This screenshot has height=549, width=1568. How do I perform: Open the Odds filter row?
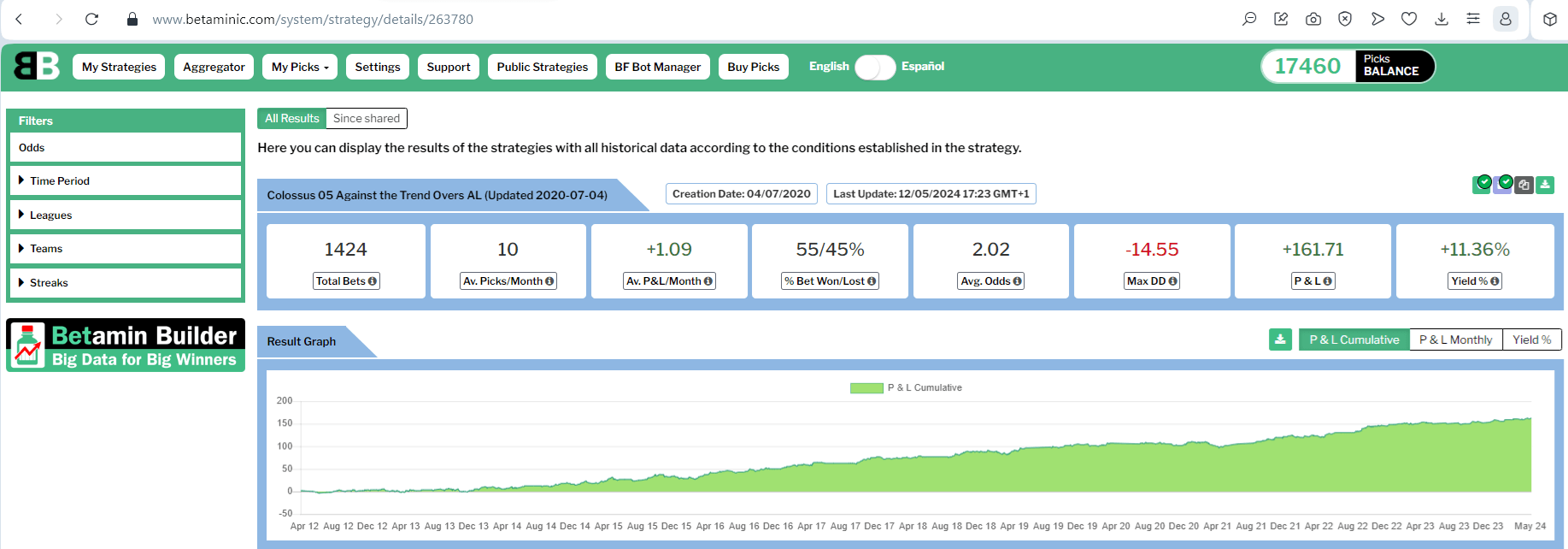pos(126,147)
